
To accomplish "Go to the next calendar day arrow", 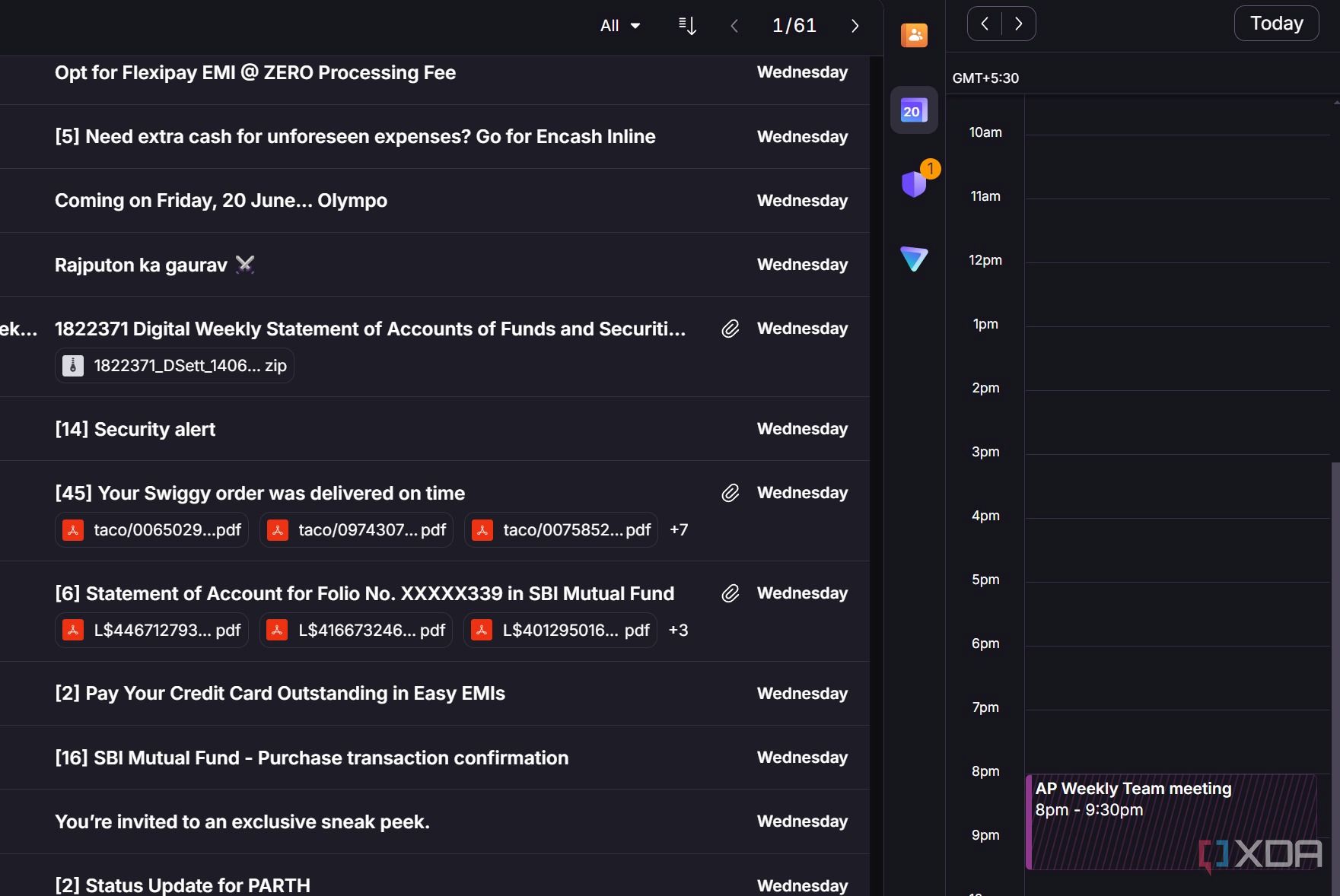I will (x=1019, y=24).
